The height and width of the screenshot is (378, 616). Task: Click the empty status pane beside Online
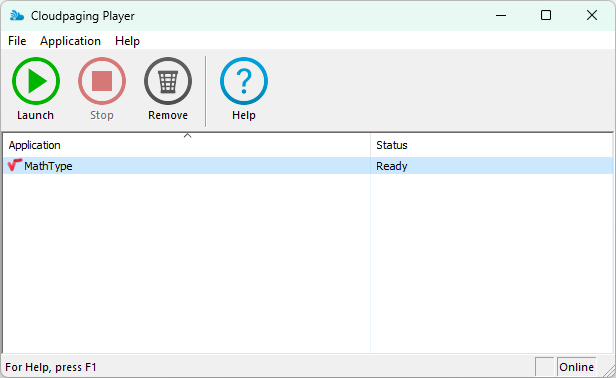[544, 367]
